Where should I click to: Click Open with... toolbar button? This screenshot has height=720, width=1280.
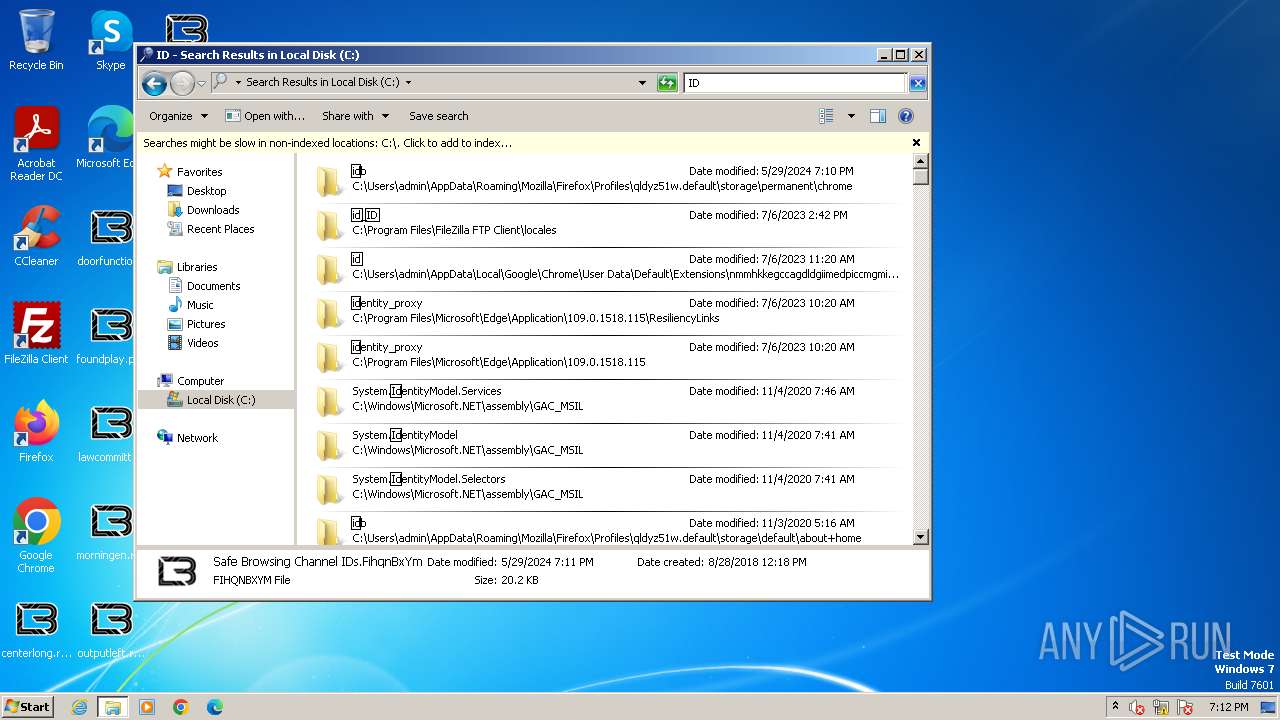click(x=265, y=116)
